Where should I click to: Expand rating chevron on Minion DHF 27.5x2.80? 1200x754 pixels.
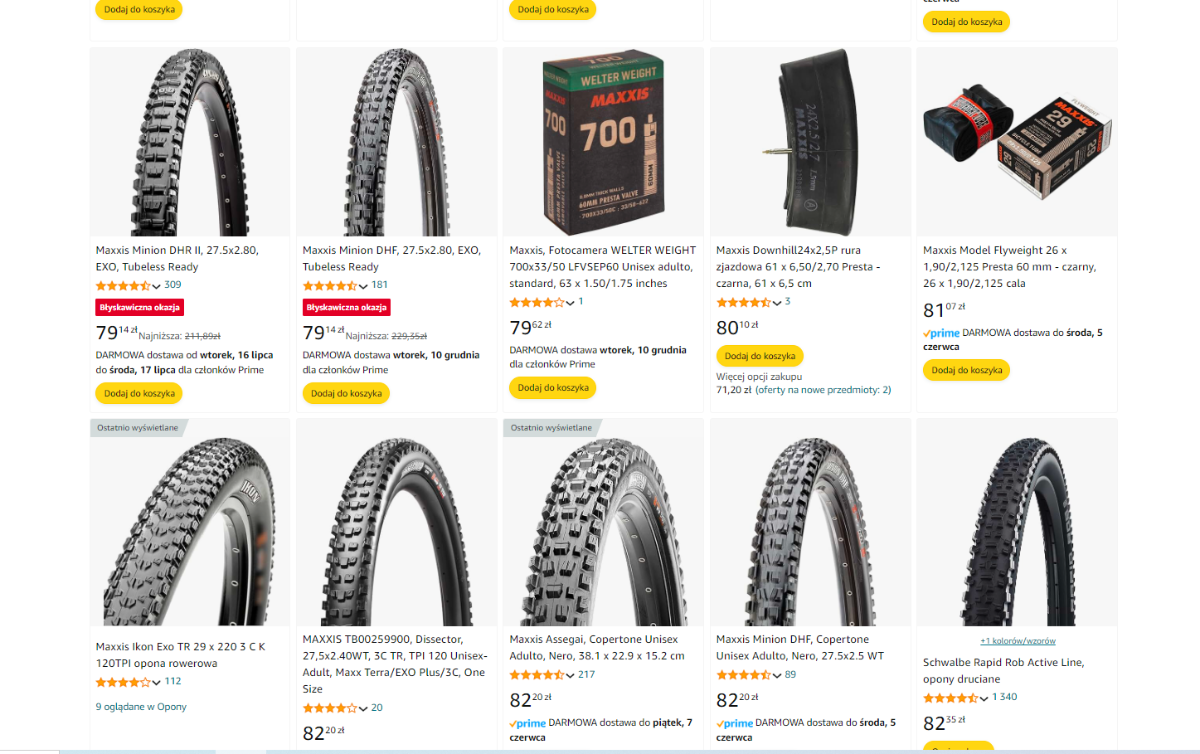pos(364,286)
